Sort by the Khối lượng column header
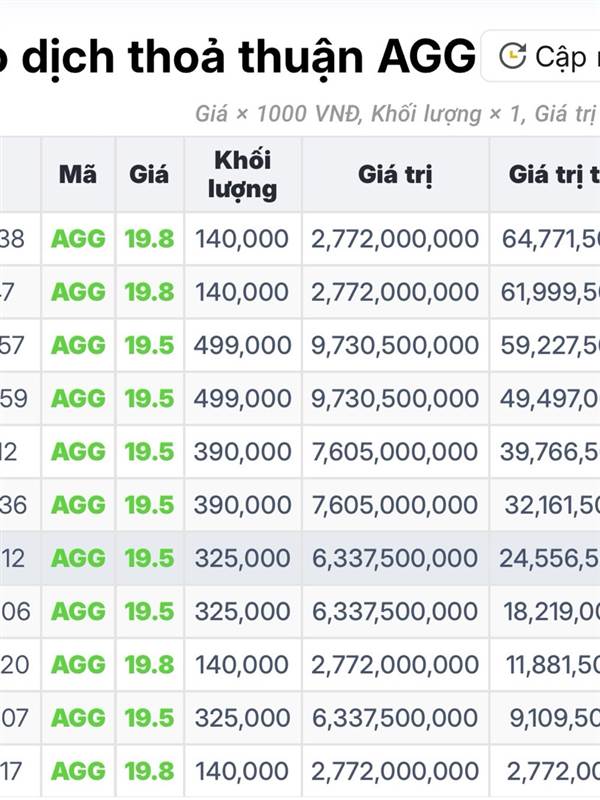 [243, 174]
